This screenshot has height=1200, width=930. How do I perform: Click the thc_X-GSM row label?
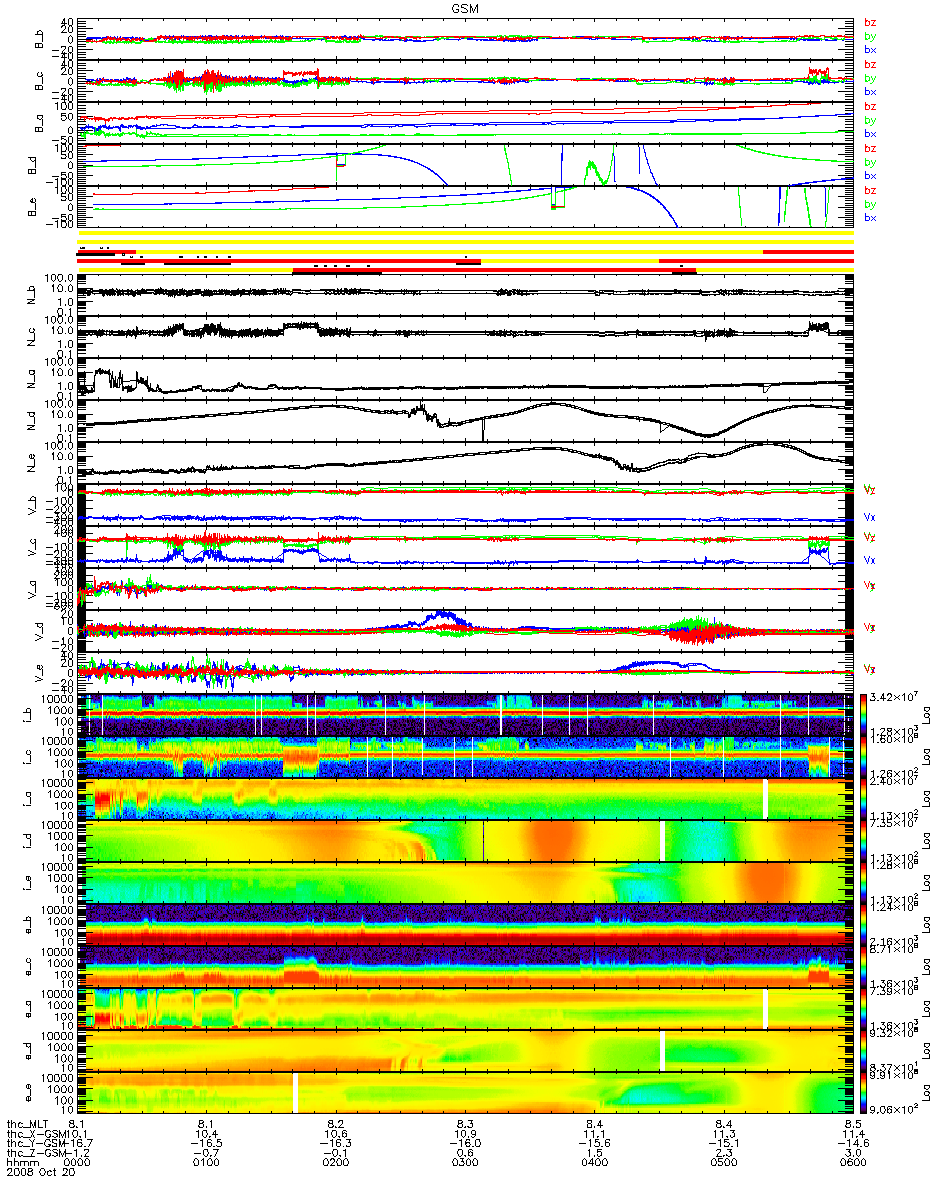point(34,1134)
